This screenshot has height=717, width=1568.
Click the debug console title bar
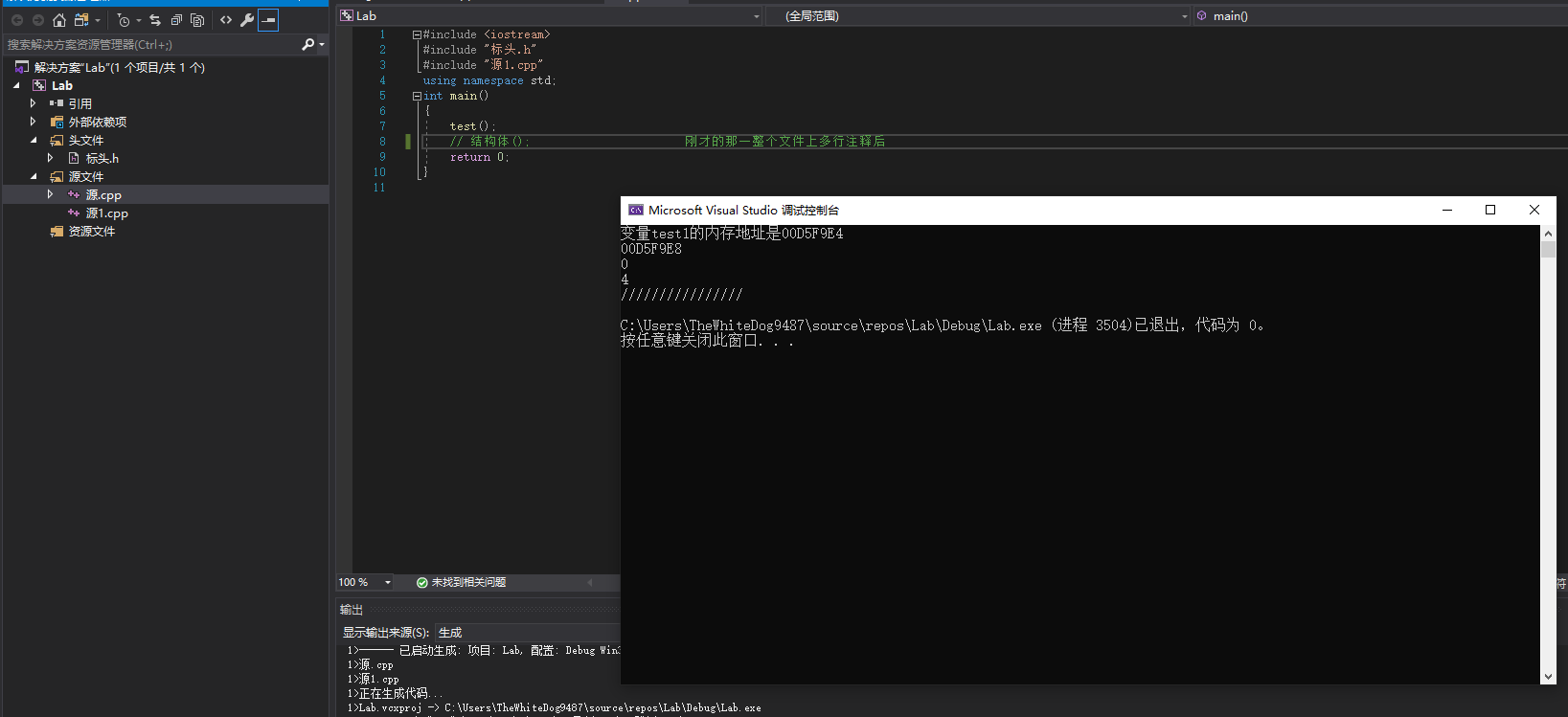pos(1088,210)
